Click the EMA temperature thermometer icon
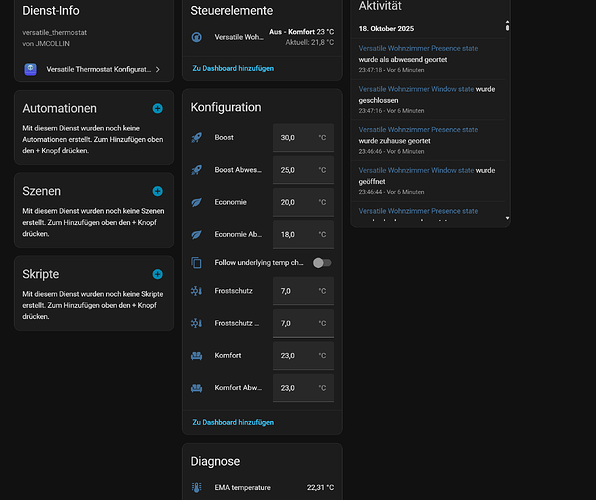Screen dimensions: 596x500 point(197,487)
